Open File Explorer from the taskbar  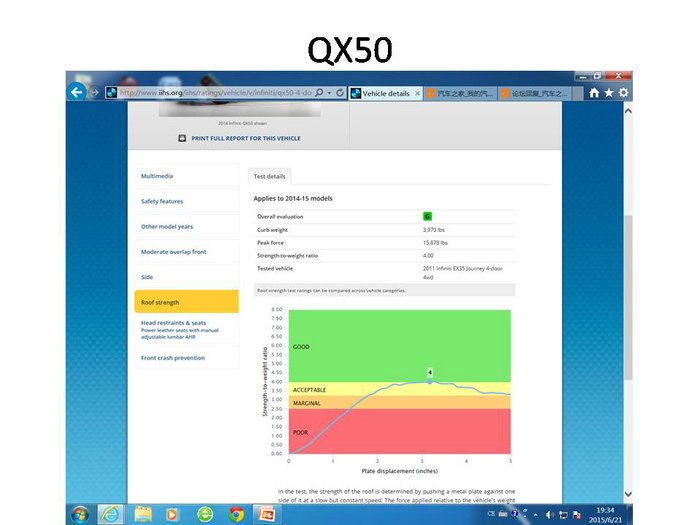click(143, 514)
